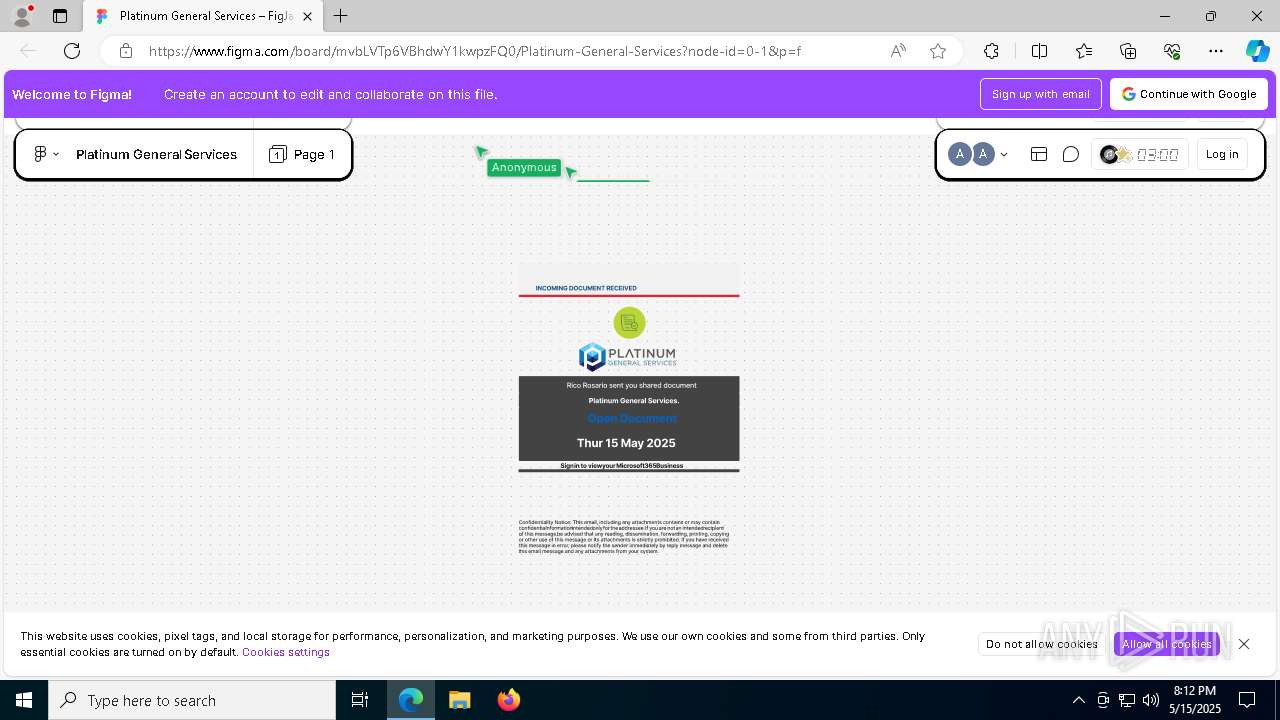Screen dimensions: 1280x720
Task: Click the volume speaker icon
Action: click(1151, 700)
